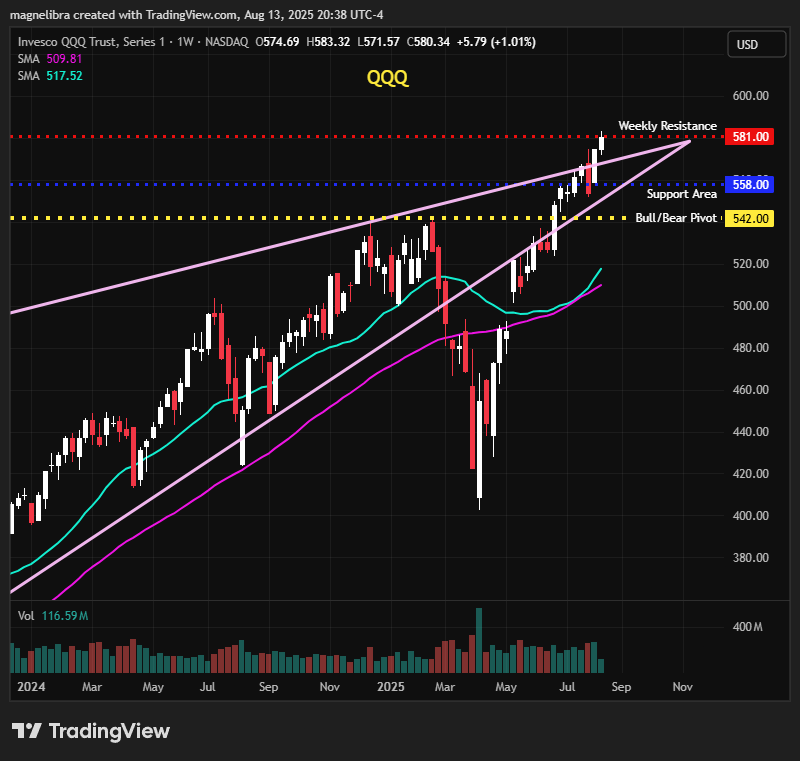The image size is (800, 761).
Task: Click the 500.00 price axis label
Action: pyautogui.click(x=751, y=306)
